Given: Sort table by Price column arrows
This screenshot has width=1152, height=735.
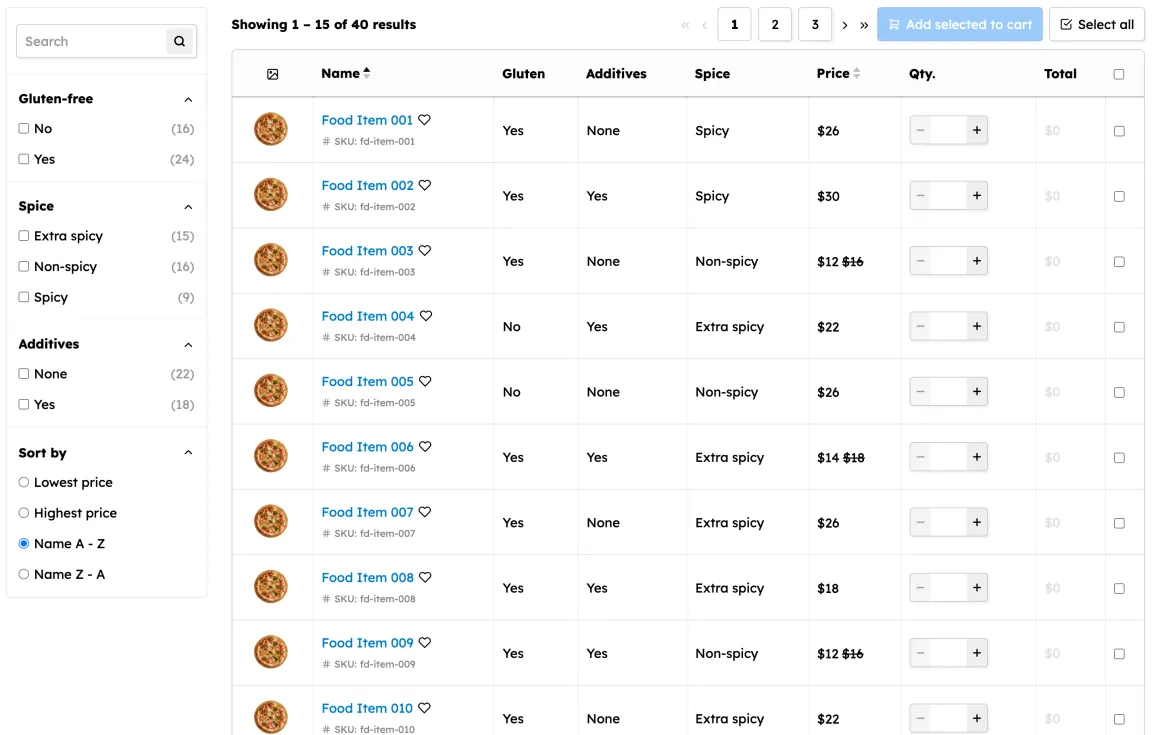Looking at the screenshot, I should coord(856,73).
